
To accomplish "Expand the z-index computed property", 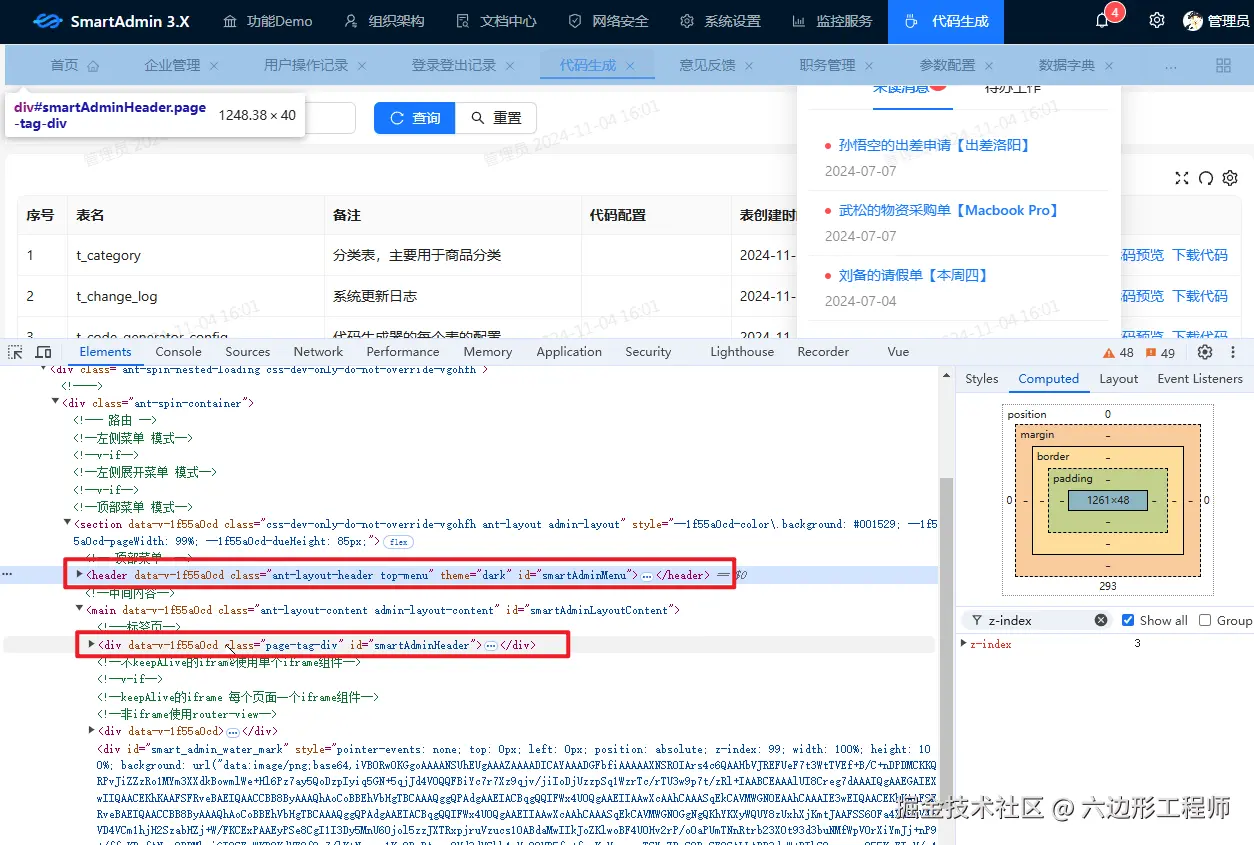I will click(x=964, y=644).
